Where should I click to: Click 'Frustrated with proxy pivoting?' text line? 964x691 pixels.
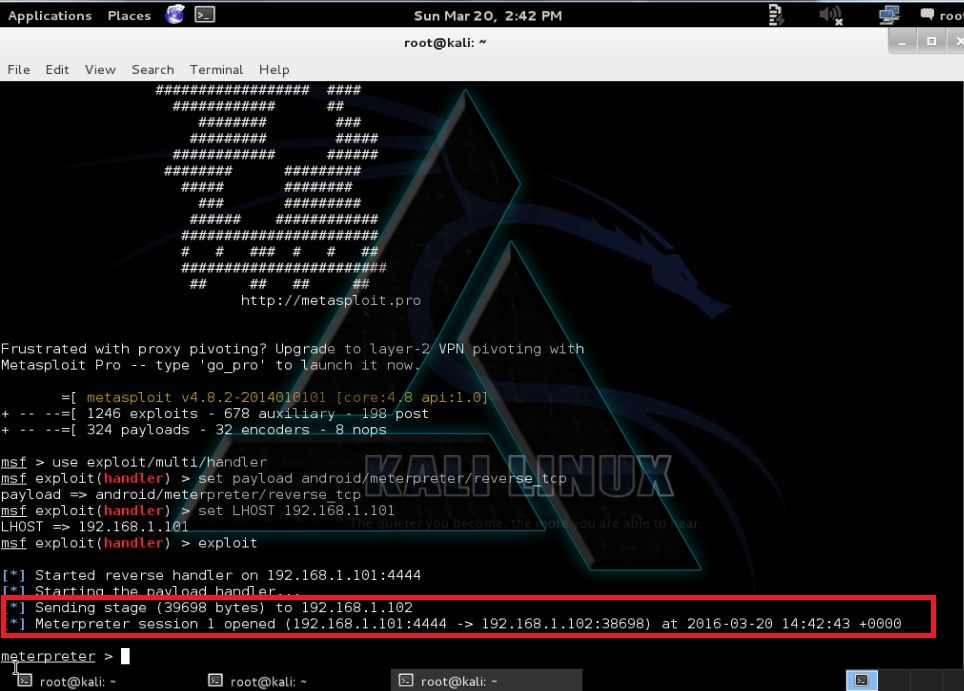click(x=293, y=349)
